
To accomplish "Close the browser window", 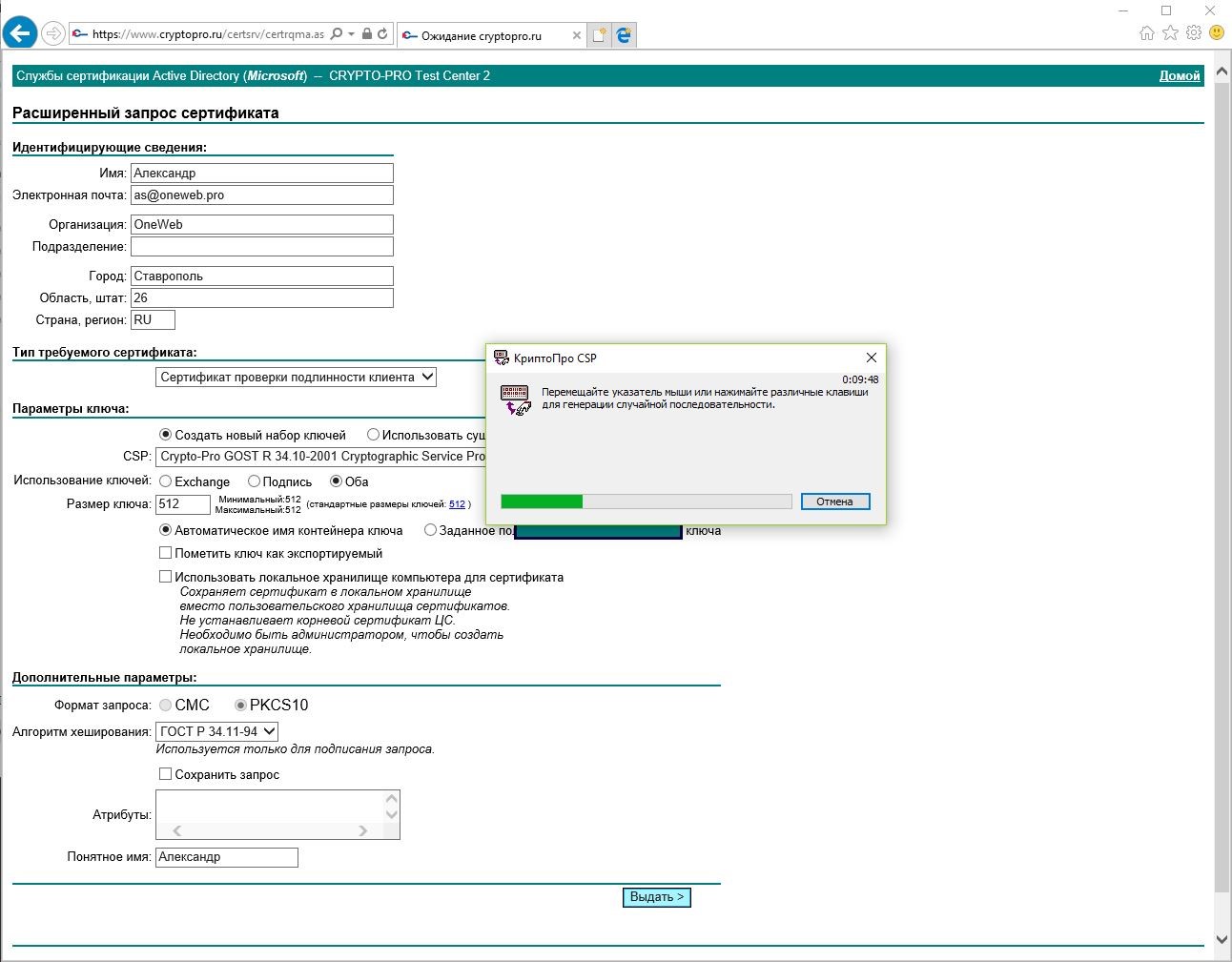I will click(x=1210, y=10).
